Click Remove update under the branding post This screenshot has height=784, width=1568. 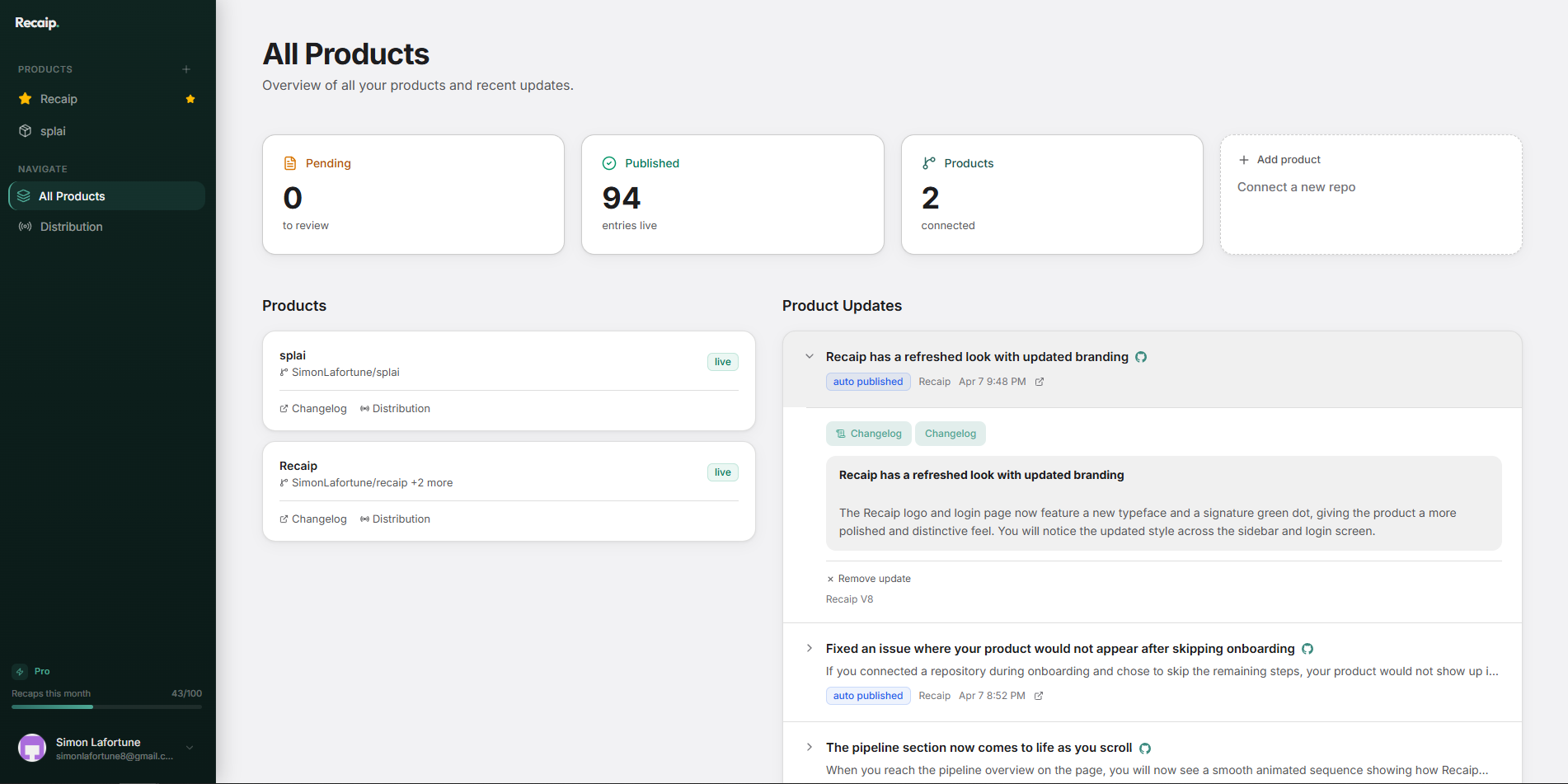point(868,578)
